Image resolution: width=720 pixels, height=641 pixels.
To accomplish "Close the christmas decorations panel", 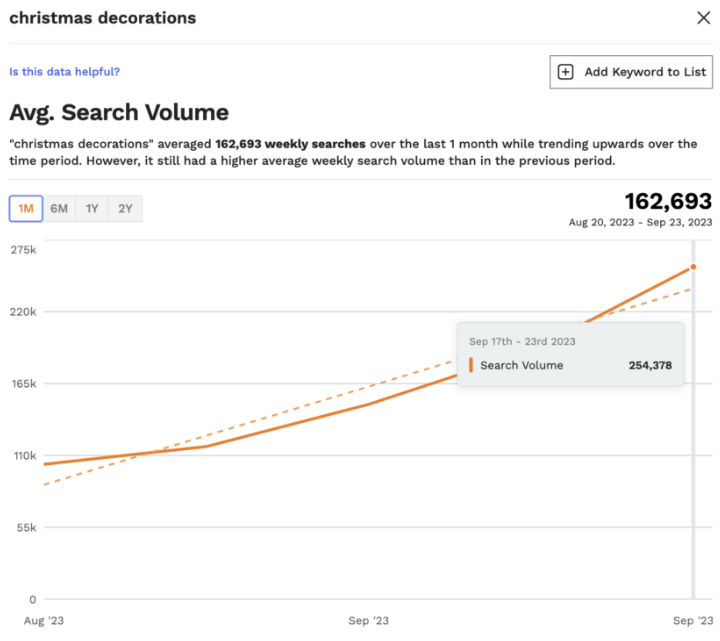I will pos(703,18).
